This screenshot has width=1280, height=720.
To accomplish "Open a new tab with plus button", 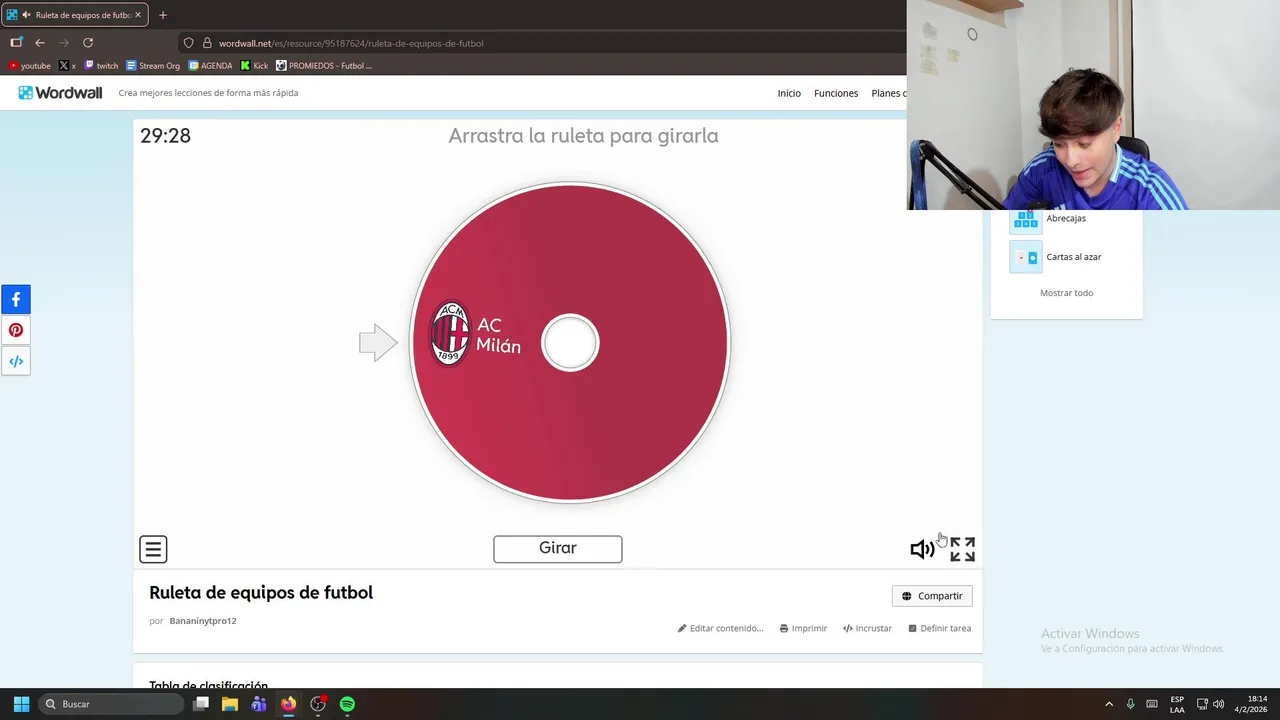I will [x=163, y=15].
